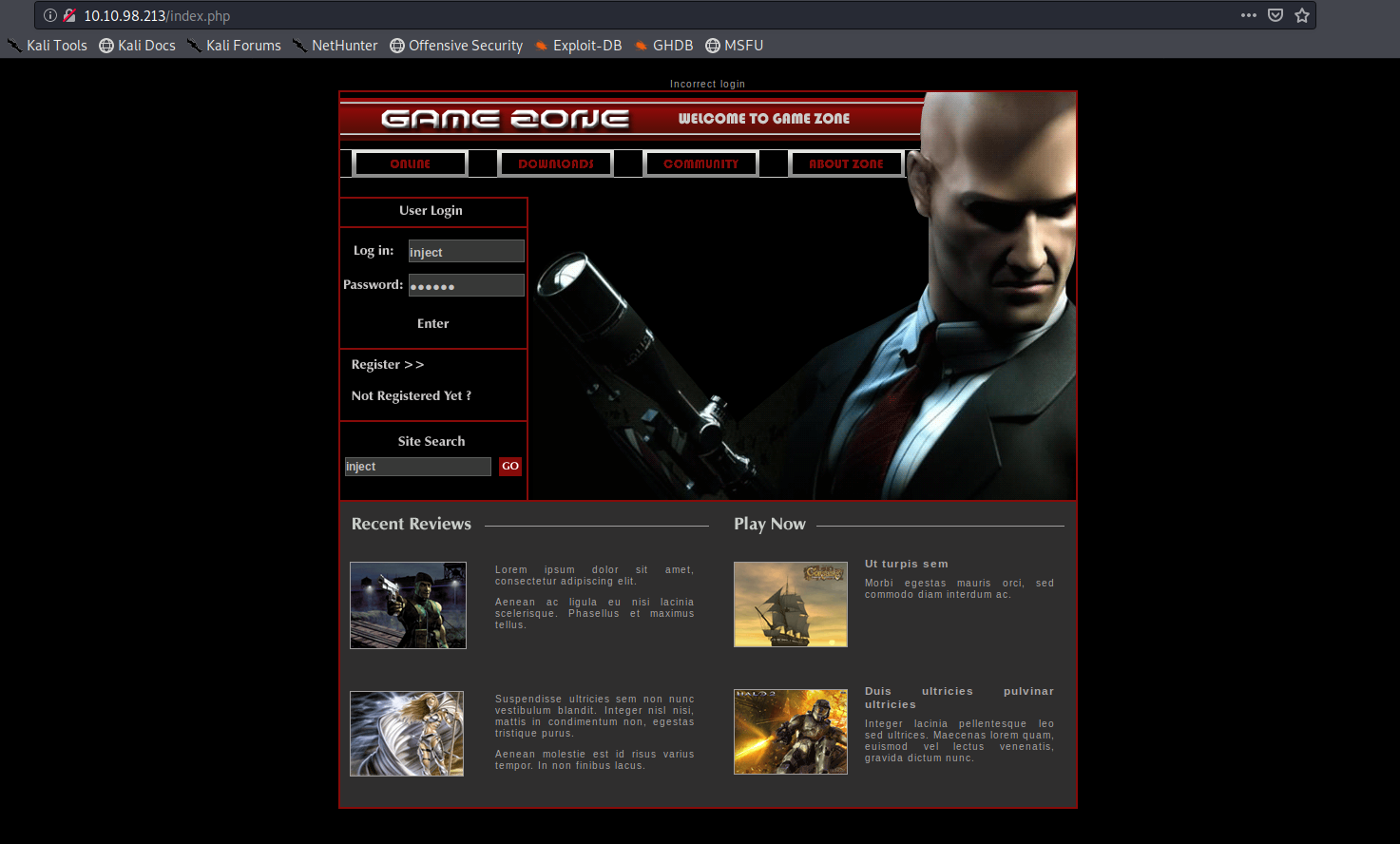This screenshot has width=1400, height=844.
Task: Select the About Zone navigation tab
Action: (x=846, y=163)
